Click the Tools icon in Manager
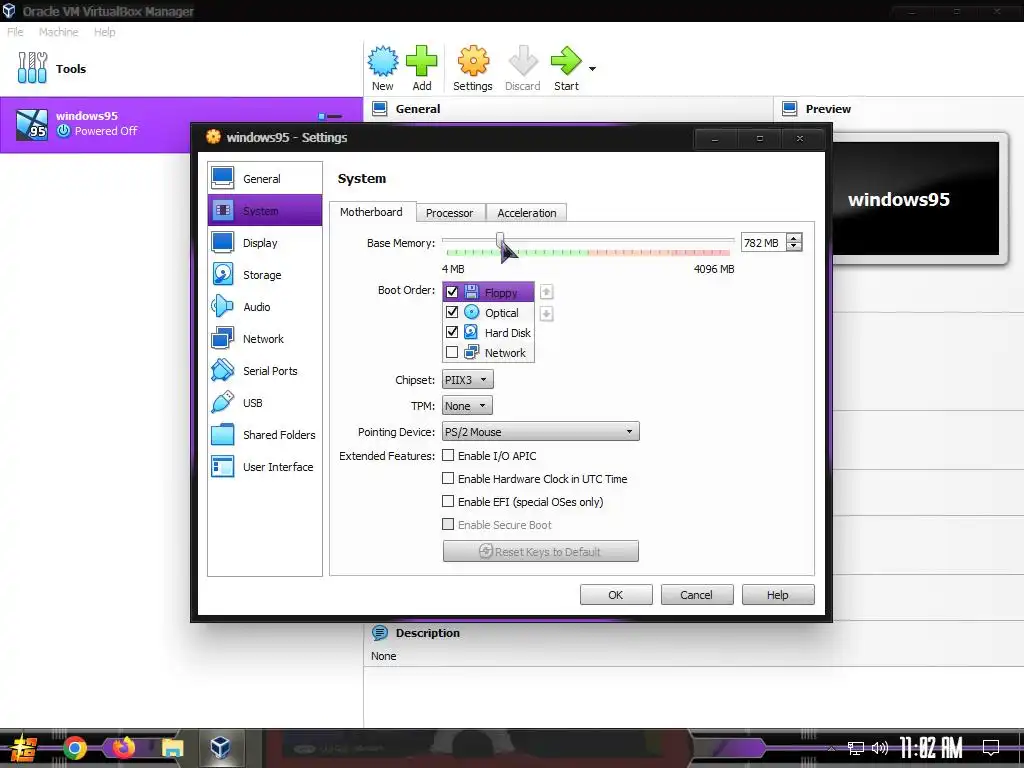The image size is (1024, 768). pos(32,68)
